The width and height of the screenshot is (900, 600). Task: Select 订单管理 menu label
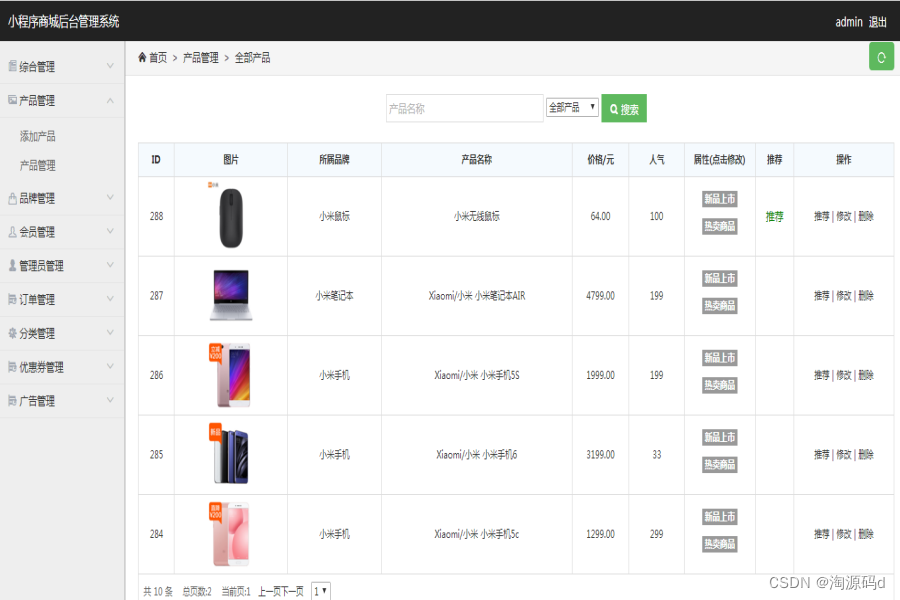(x=37, y=299)
